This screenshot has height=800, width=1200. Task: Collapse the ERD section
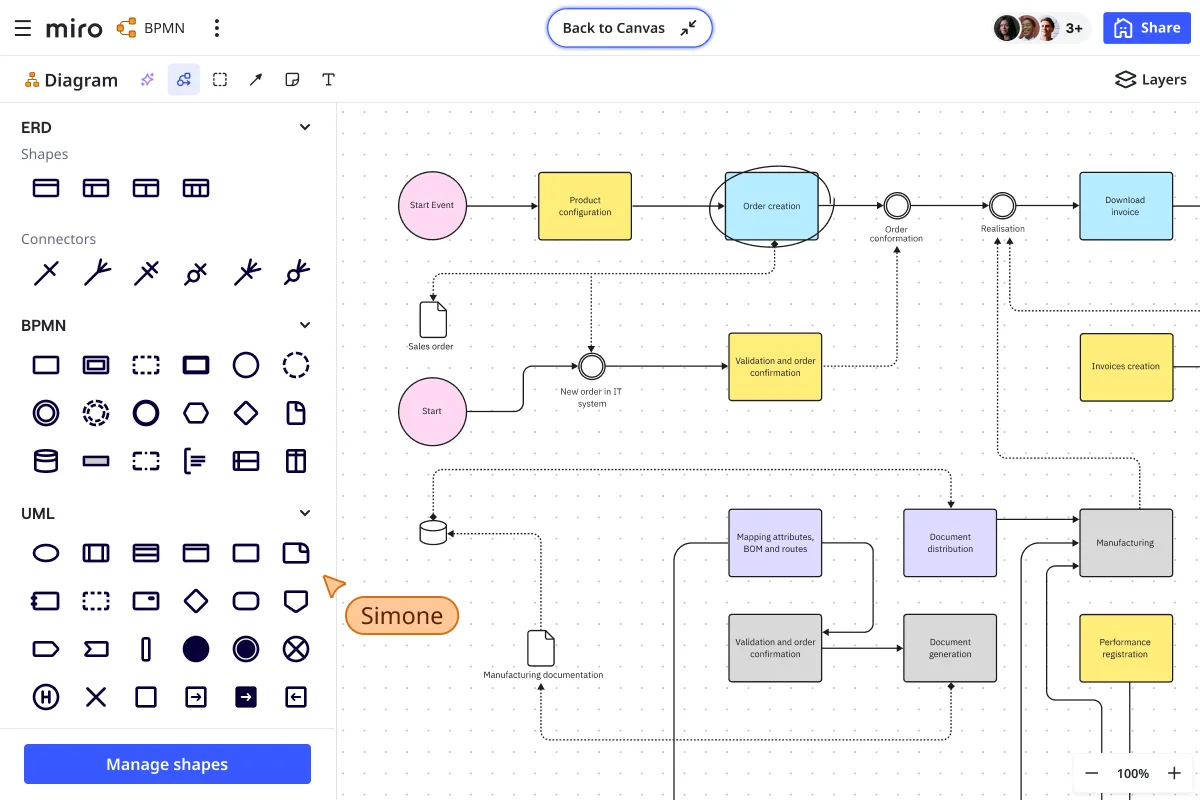305,127
